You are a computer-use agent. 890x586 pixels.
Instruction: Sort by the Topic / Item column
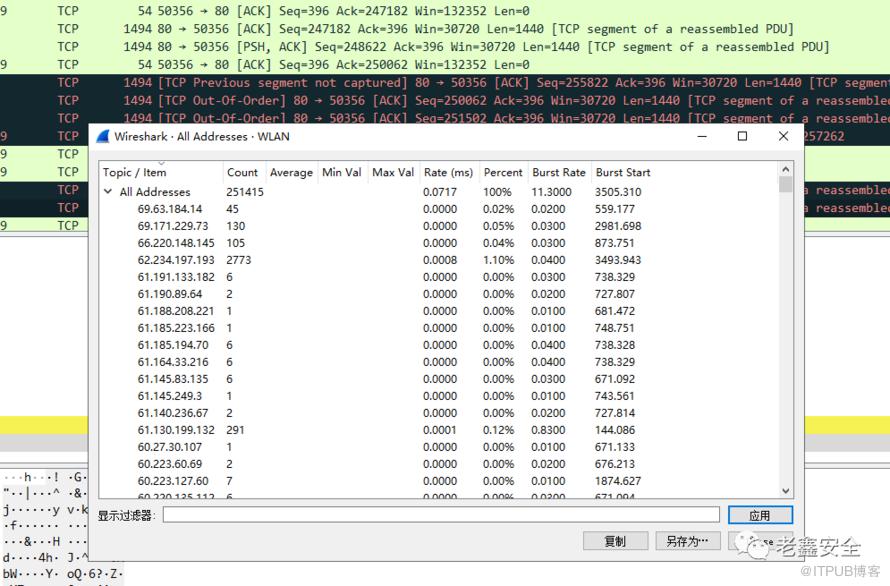coord(135,172)
